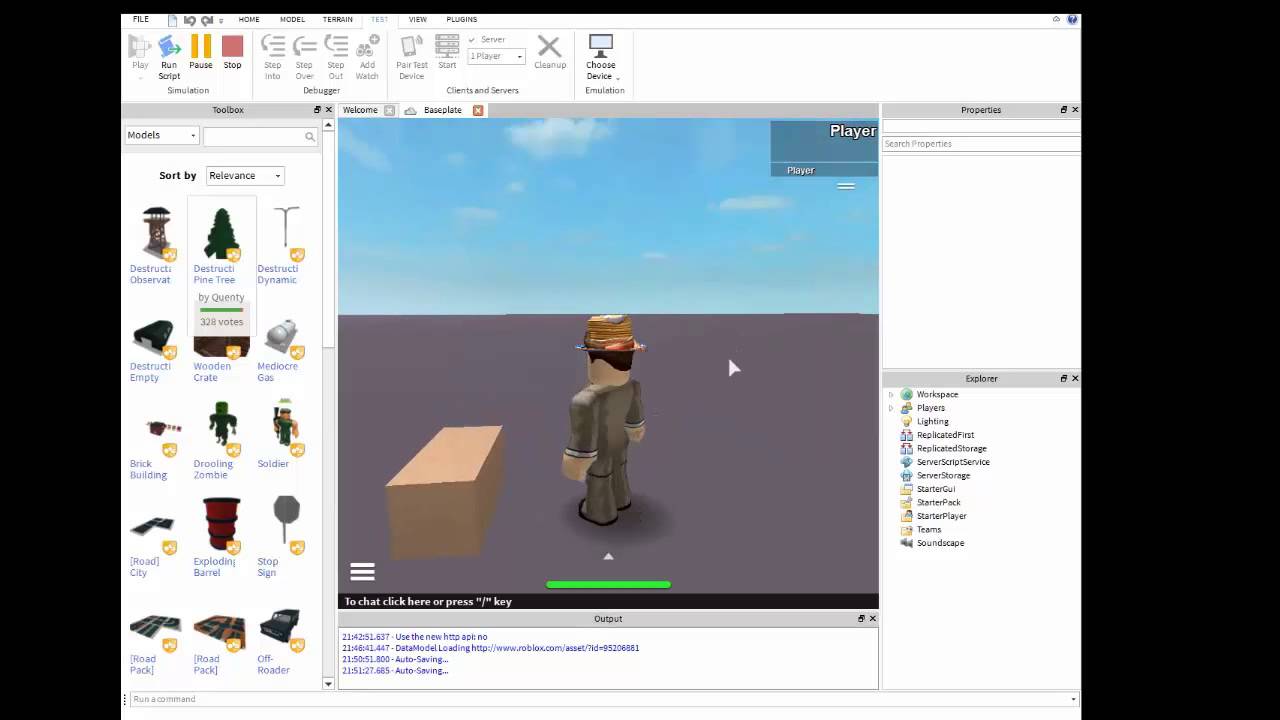This screenshot has width=1280, height=720.
Task: Pause the running simulation
Action: [201, 52]
